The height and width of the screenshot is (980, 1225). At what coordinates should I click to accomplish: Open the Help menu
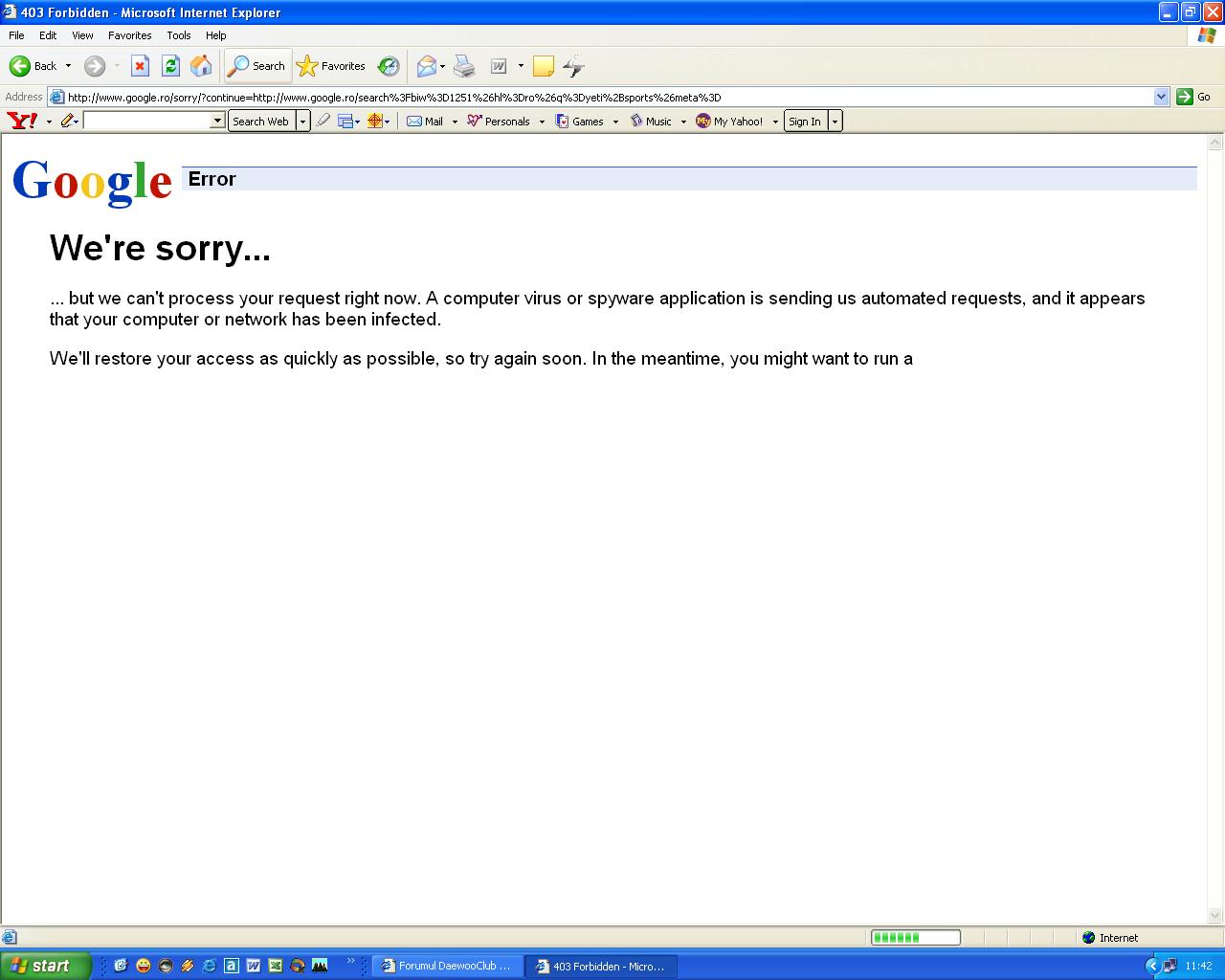click(x=216, y=35)
